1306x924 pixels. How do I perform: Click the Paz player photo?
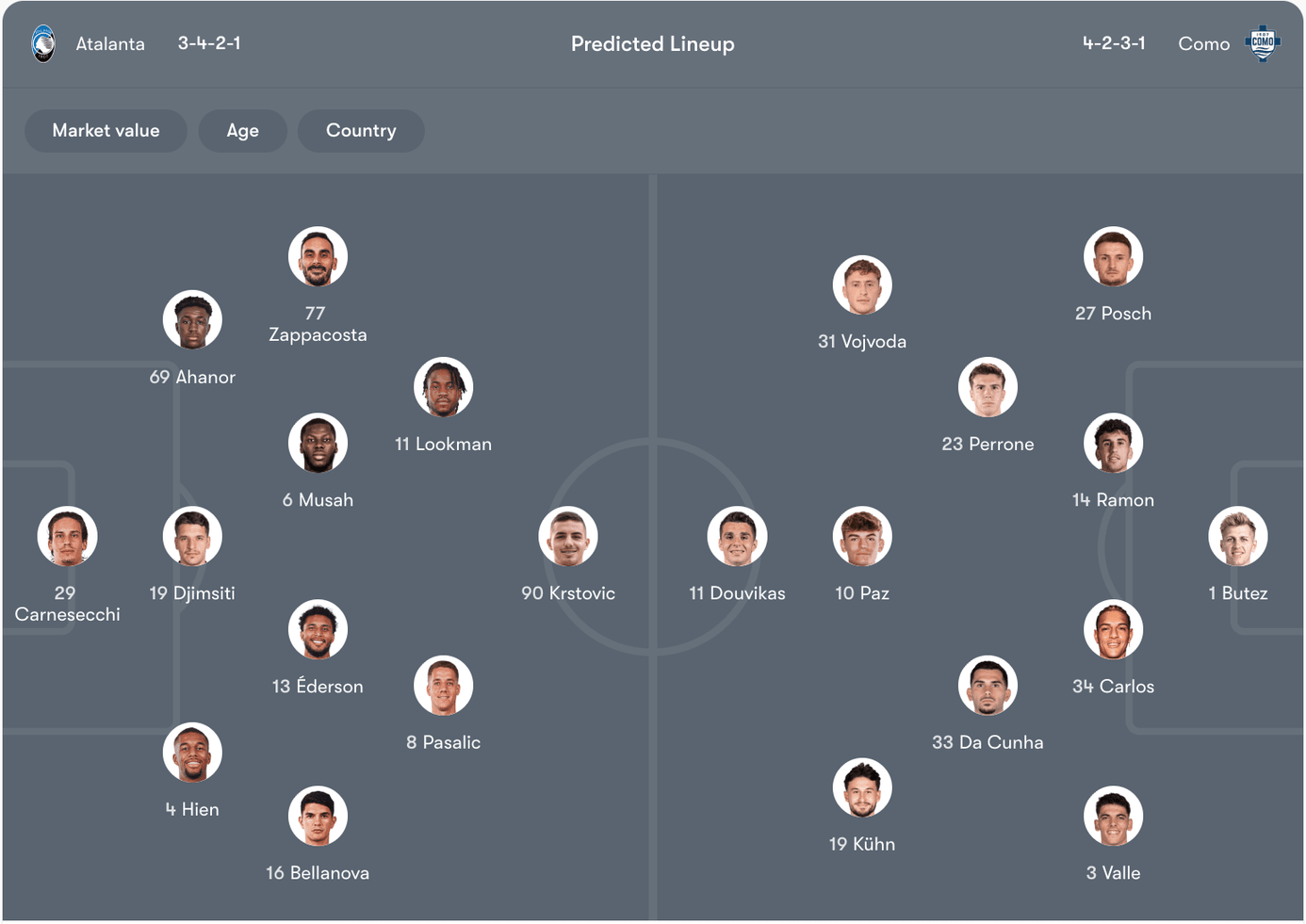862,537
